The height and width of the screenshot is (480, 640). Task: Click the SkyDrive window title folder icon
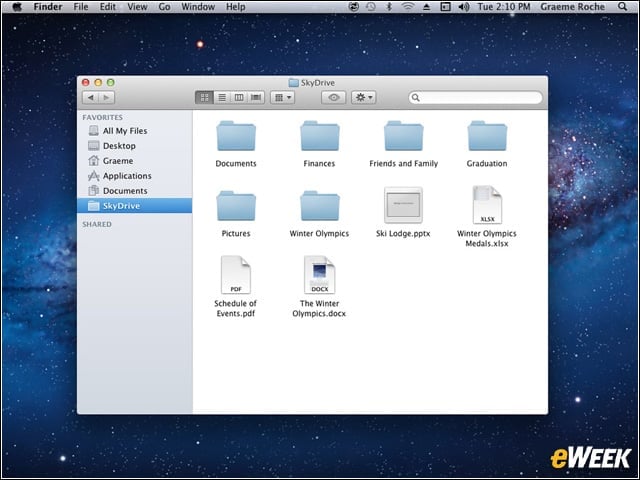293,83
